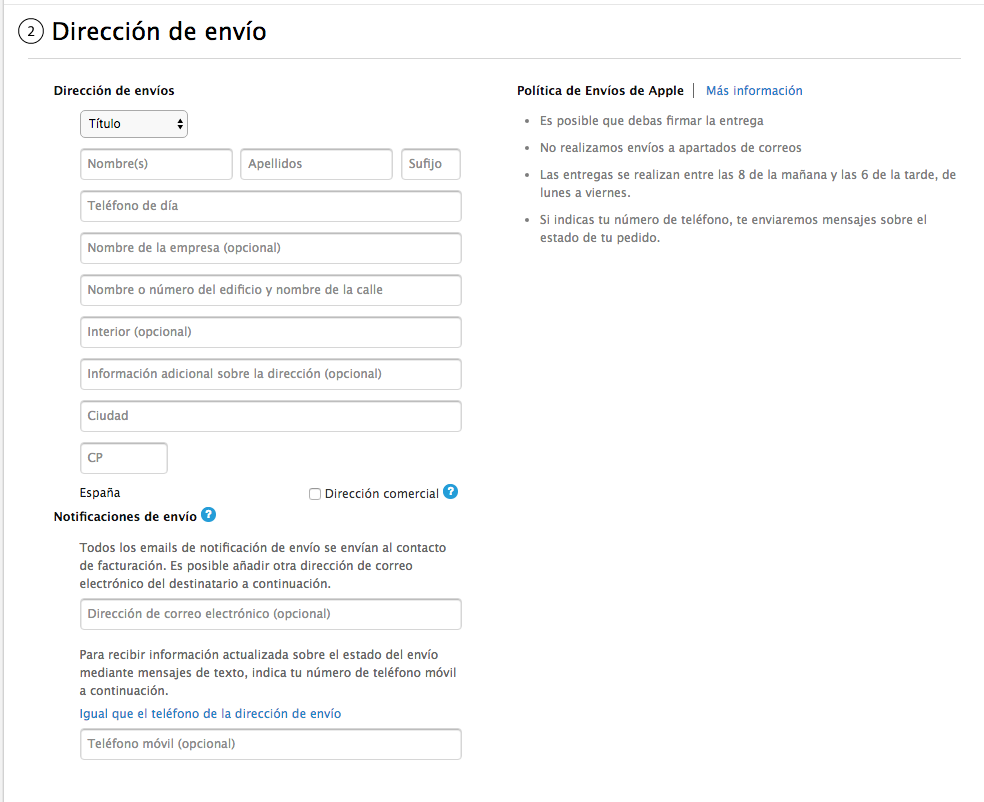Click the Interior (opcional) field
Screen dimensions: 984x802
tap(270, 332)
